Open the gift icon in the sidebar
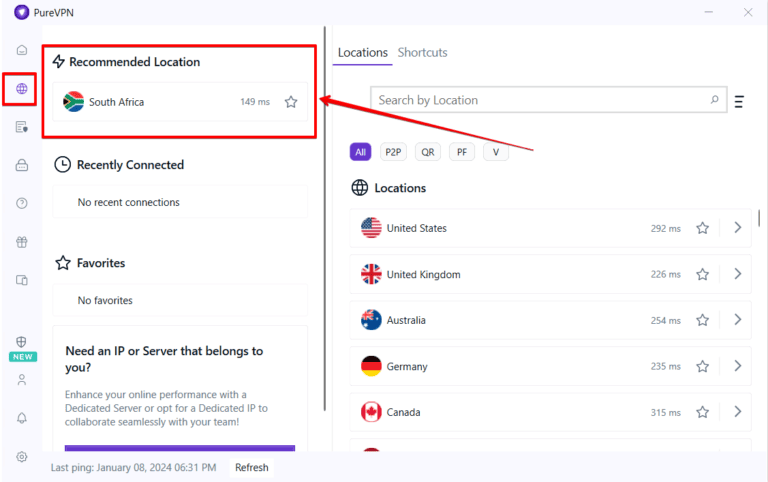 point(22,242)
